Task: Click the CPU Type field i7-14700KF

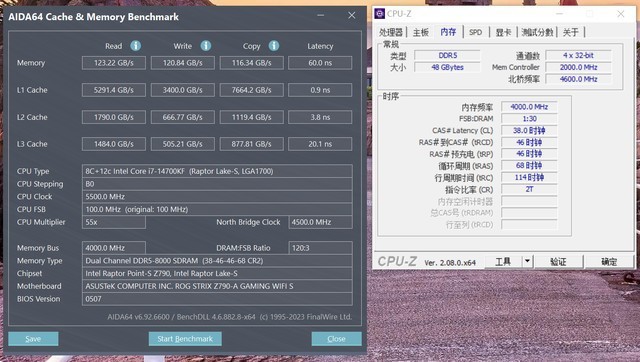Action: 217,171
